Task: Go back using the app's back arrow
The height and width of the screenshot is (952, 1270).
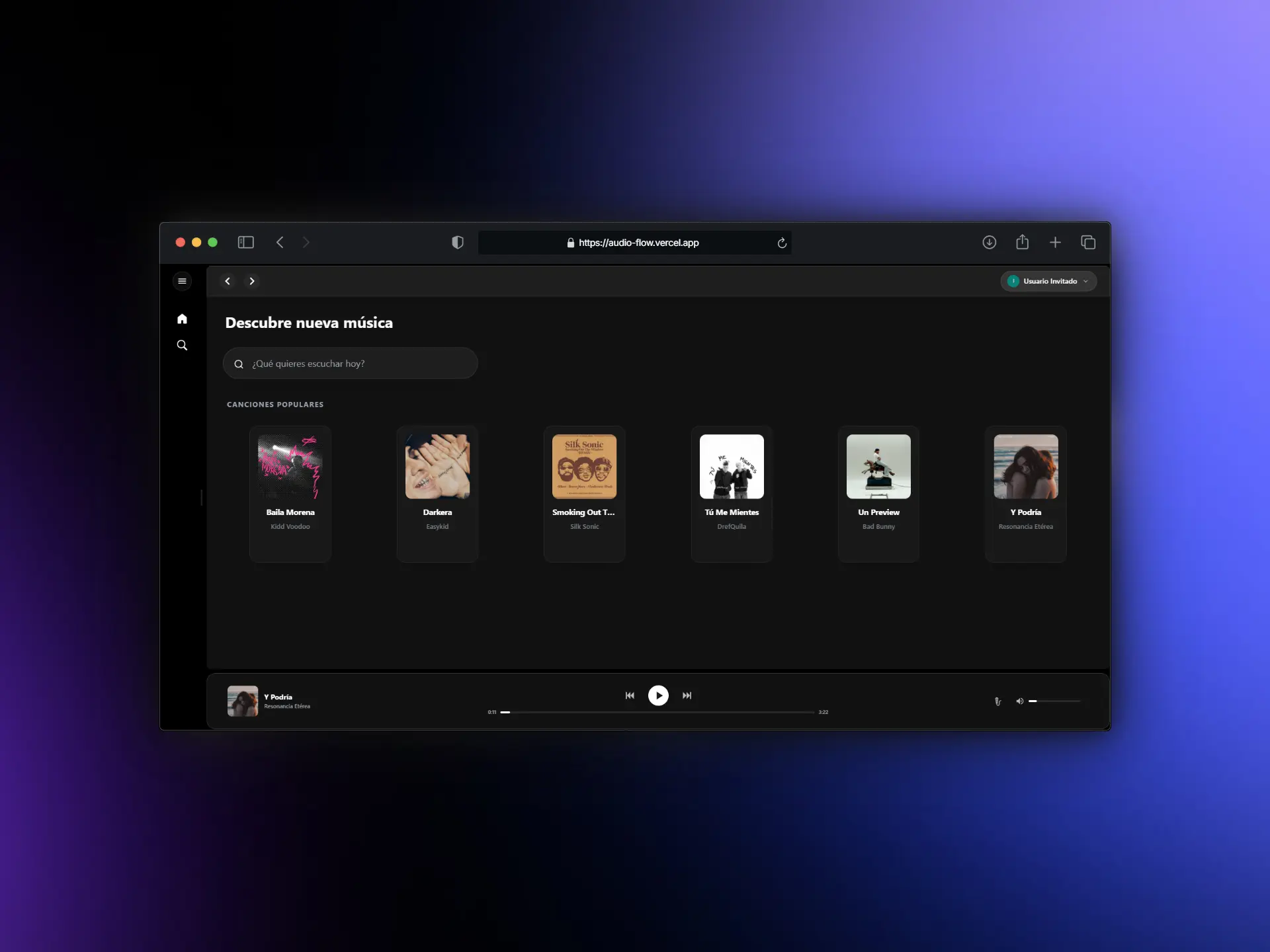Action: tap(227, 280)
